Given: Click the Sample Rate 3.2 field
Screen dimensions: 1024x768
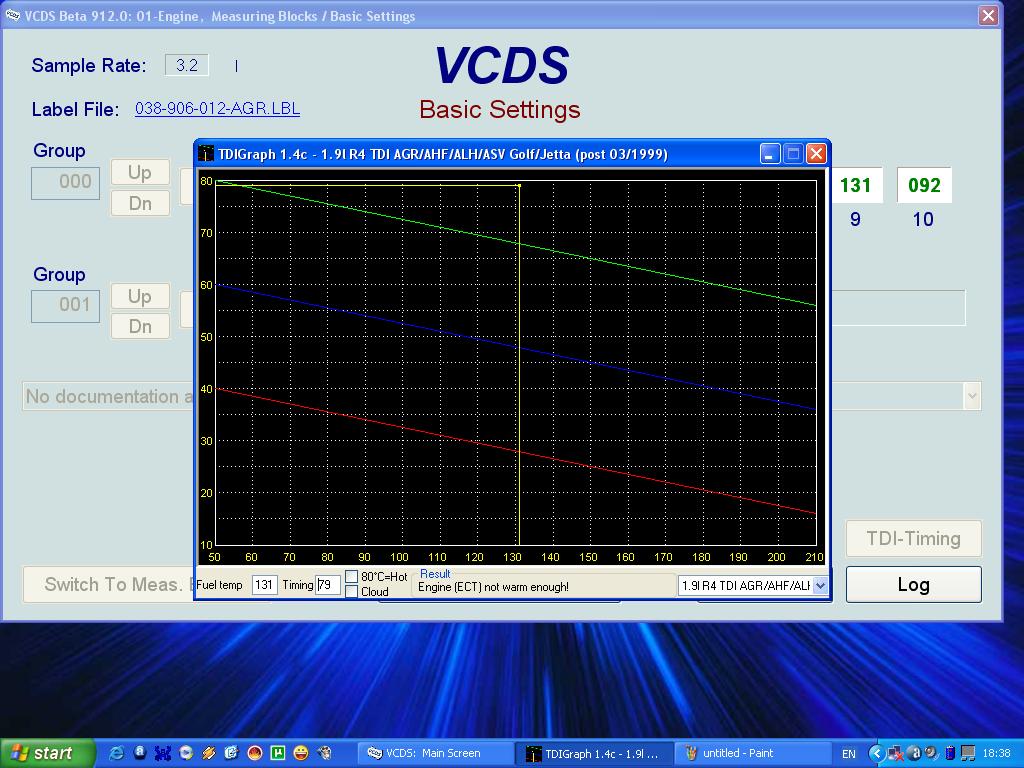Looking at the screenshot, I should pyautogui.click(x=187, y=65).
